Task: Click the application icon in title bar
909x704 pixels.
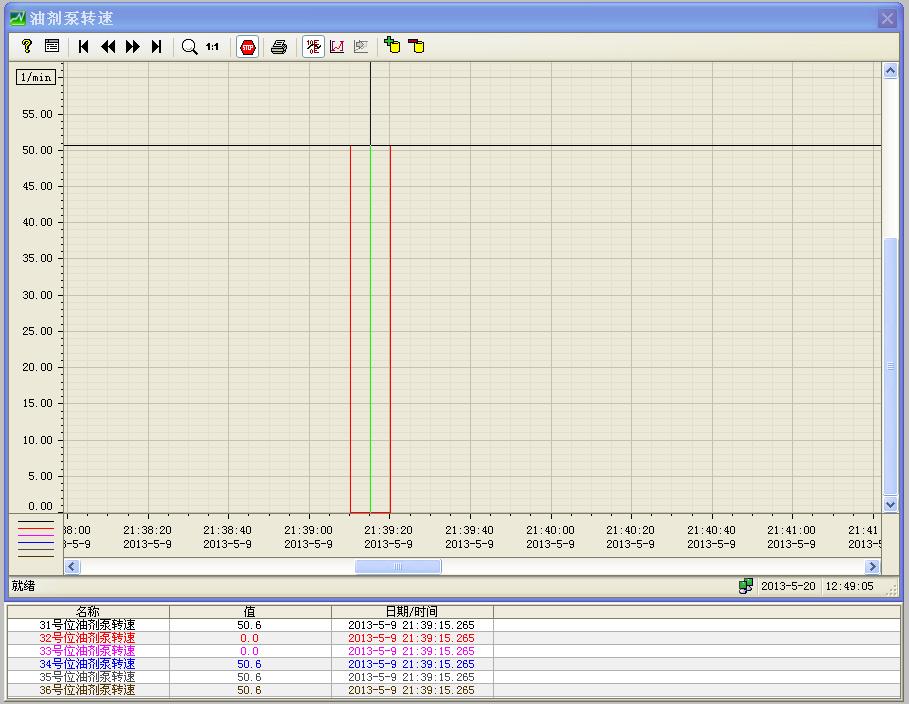Action: 18,18
